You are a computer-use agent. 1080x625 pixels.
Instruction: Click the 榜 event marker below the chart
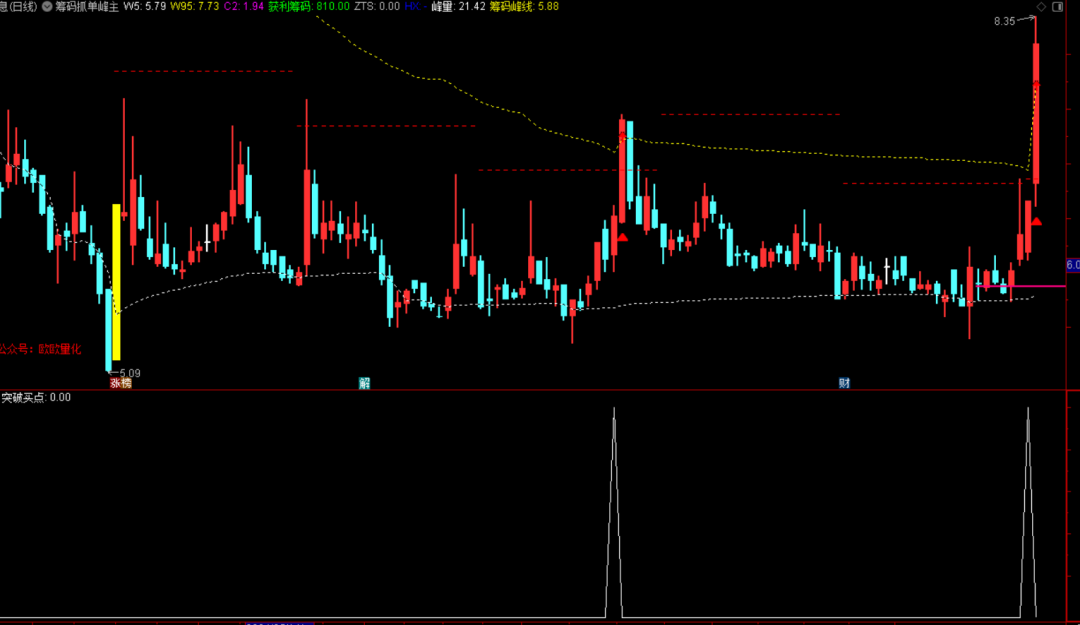click(126, 383)
